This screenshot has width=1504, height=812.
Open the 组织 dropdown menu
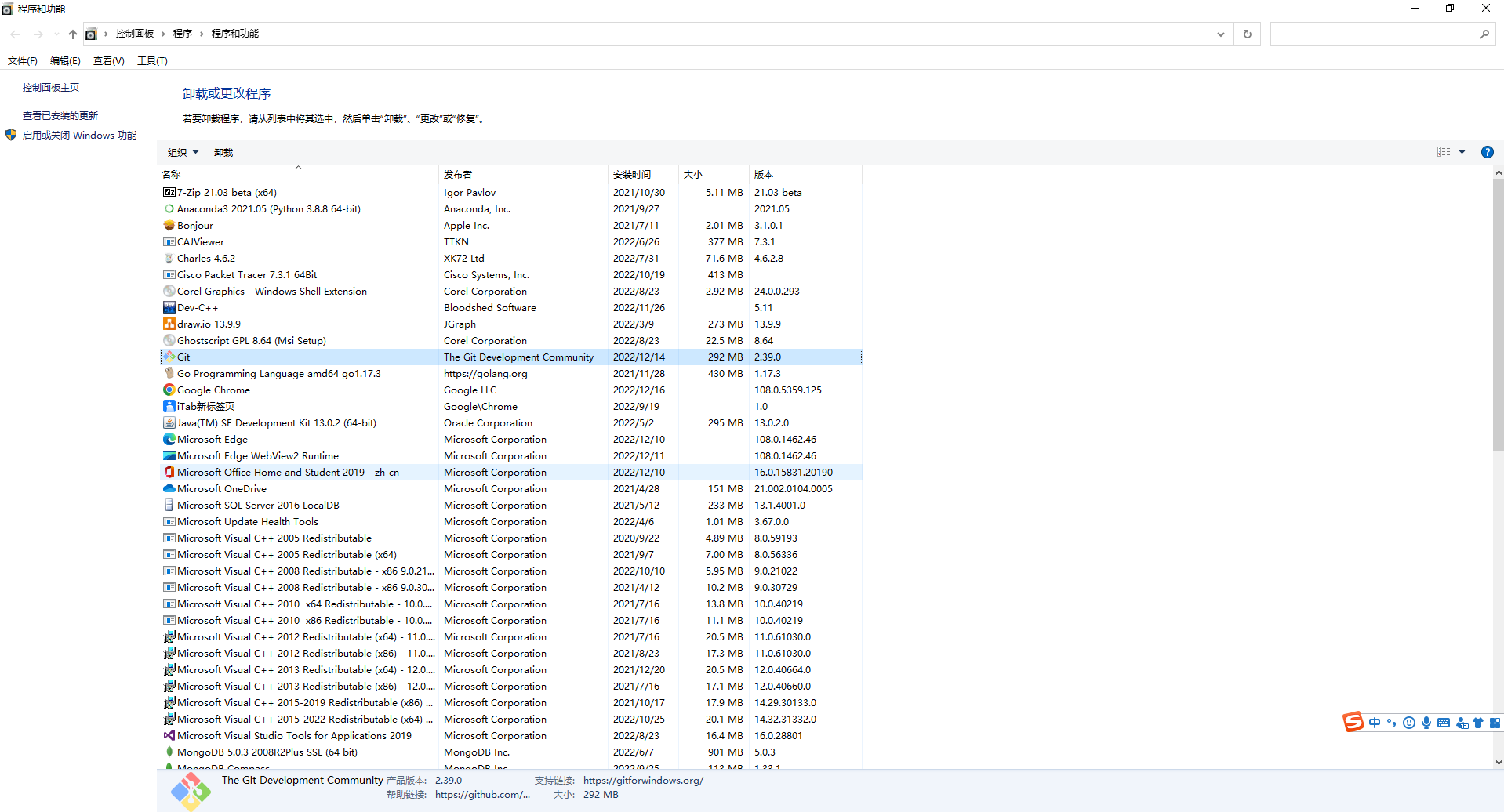[183, 152]
